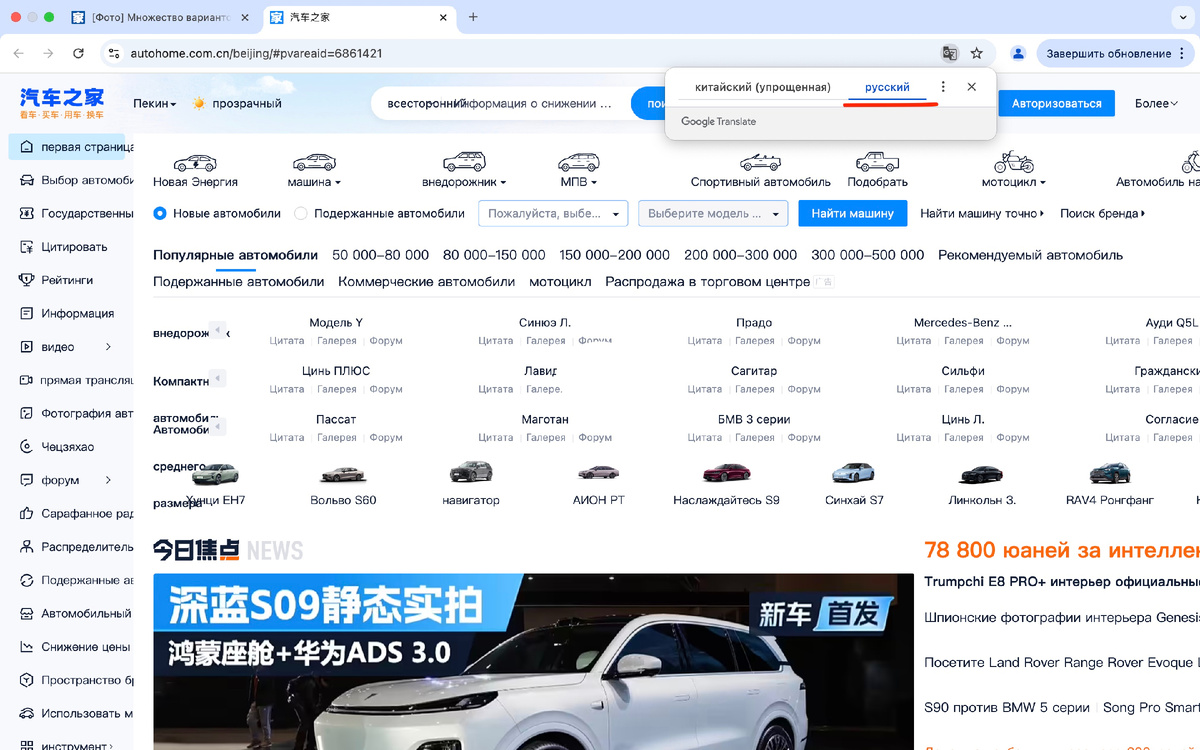Viewport: 1200px width, 750px height.
Task: Open site info icon in address bar
Action: coord(113,53)
